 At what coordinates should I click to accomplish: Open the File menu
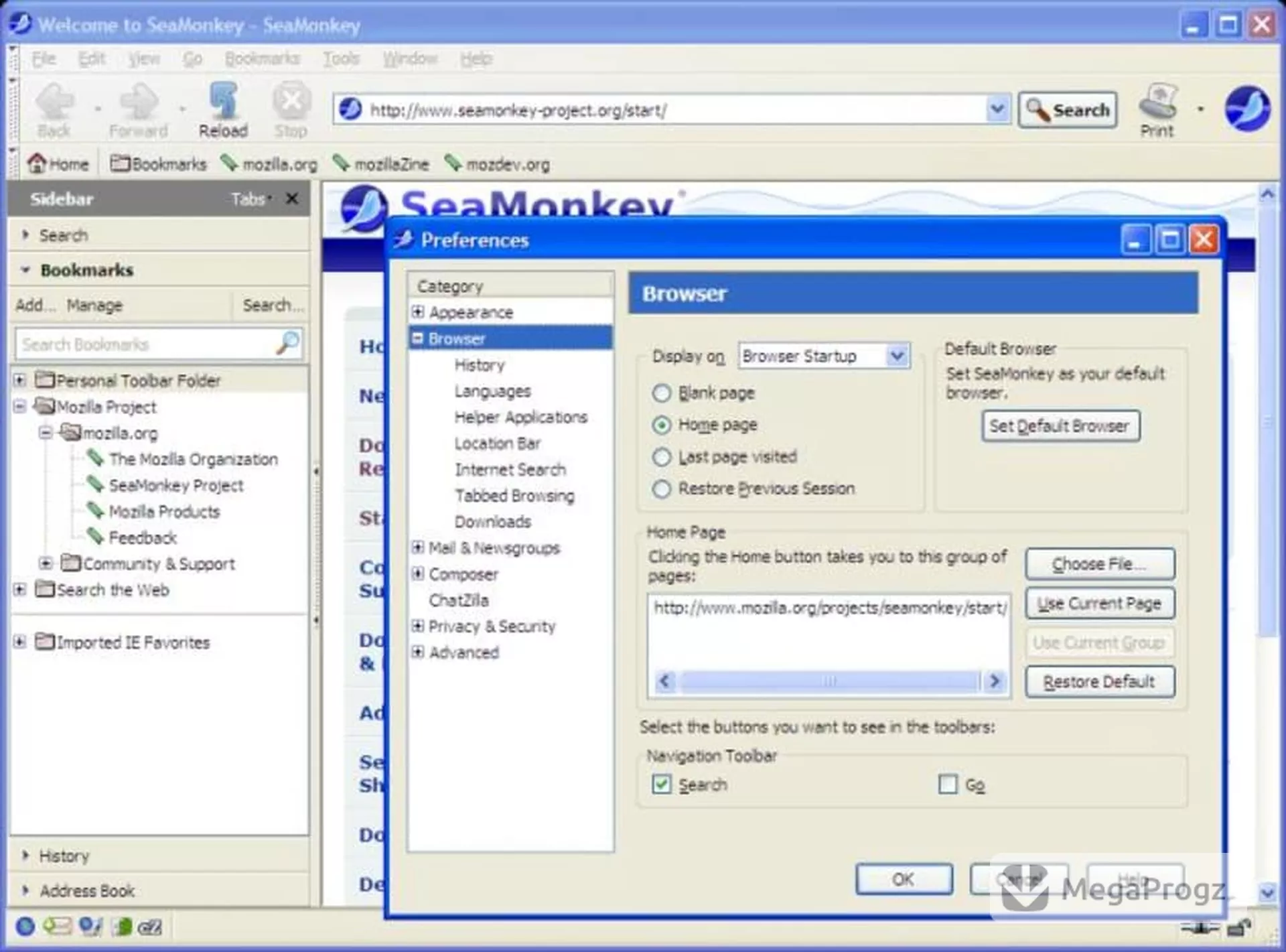44,59
